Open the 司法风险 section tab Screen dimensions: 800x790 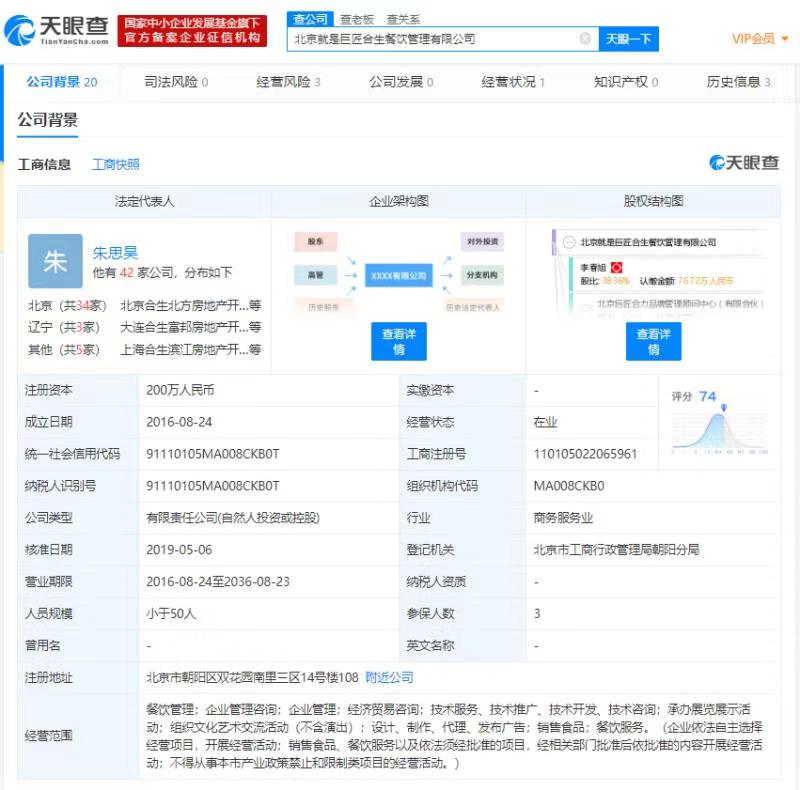click(176, 82)
